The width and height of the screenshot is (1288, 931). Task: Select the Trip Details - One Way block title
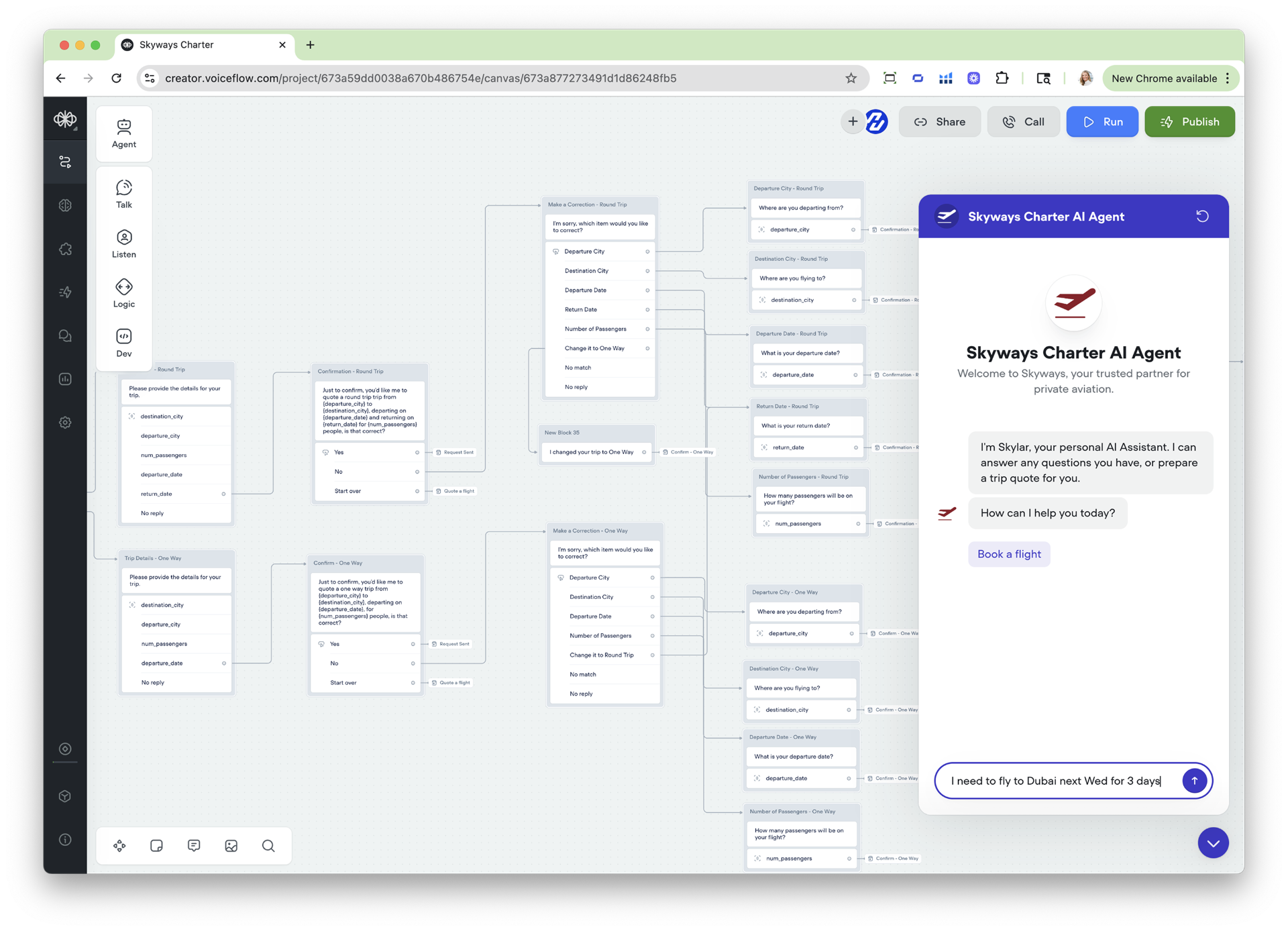[x=153, y=558]
